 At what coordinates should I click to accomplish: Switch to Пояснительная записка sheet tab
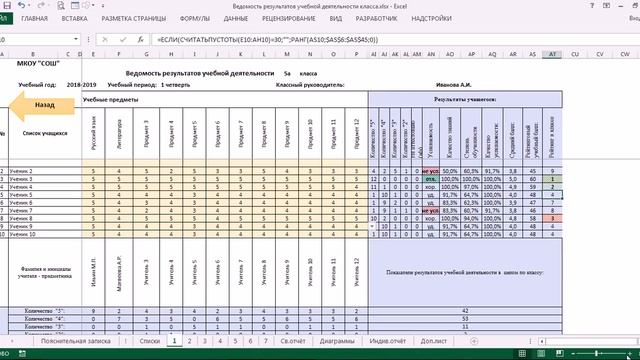(76, 341)
